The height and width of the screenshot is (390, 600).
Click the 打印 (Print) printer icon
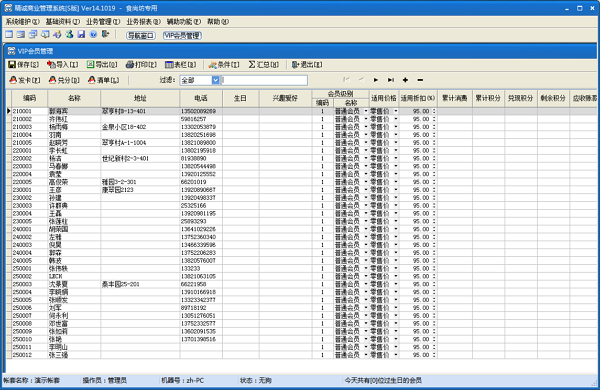pos(130,65)
